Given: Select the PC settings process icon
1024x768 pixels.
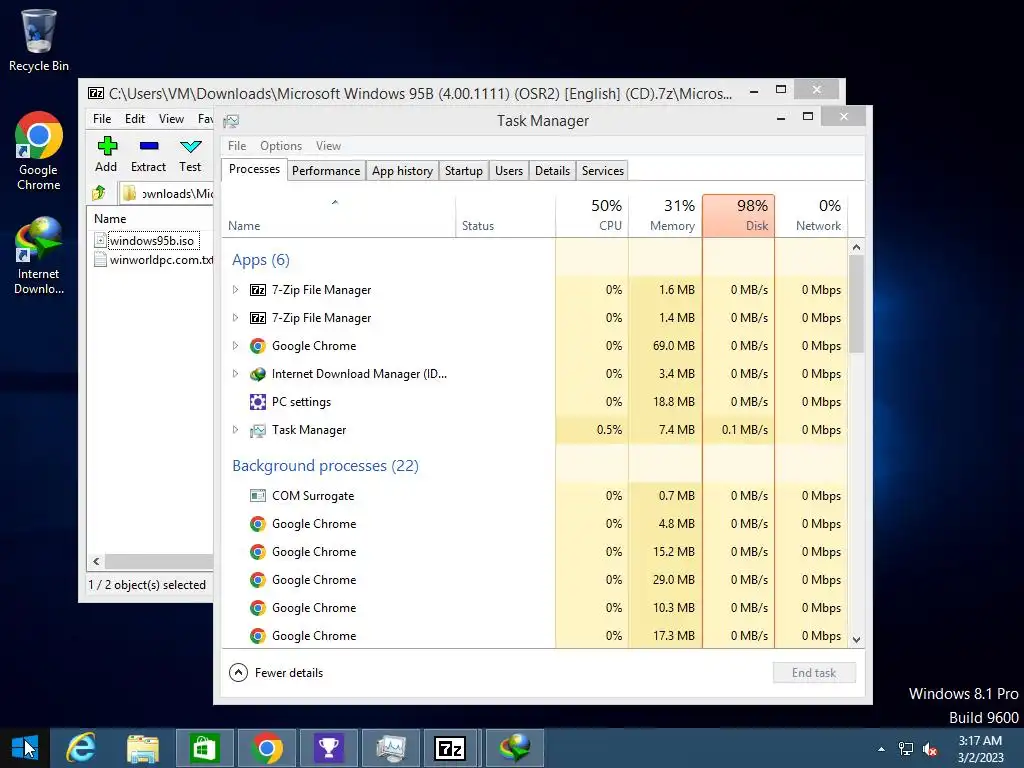Looking at the screenshot, I should point(258,402).
